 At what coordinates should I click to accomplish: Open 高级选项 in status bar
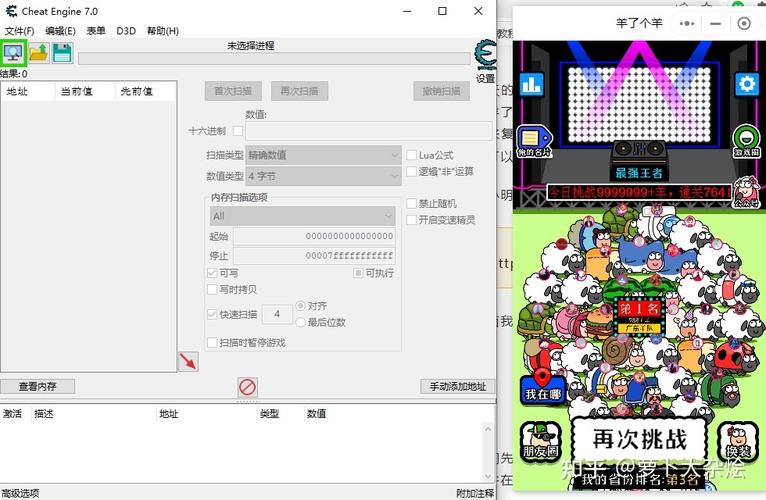coord(20,493)
